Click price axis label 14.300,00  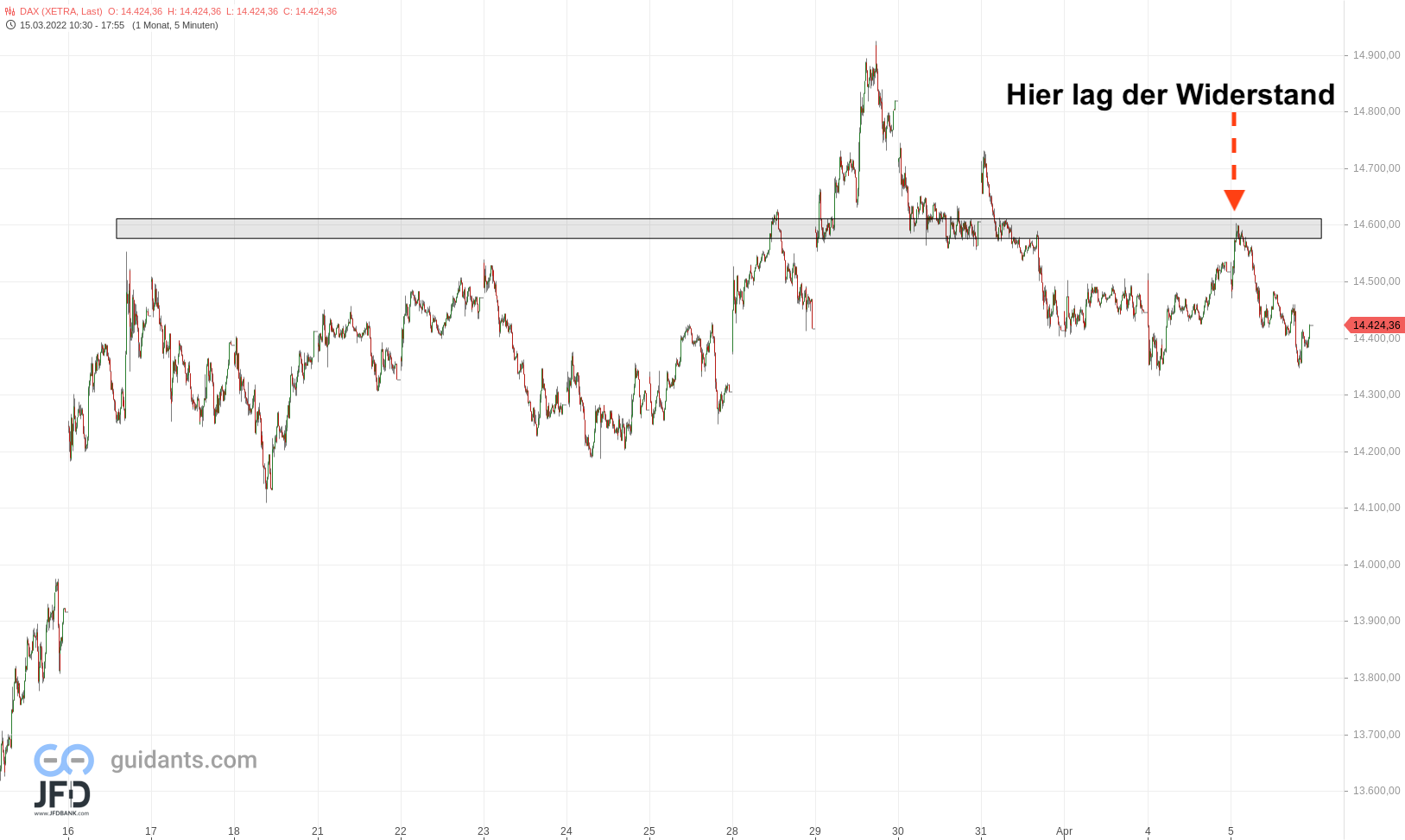[1377, 395]
